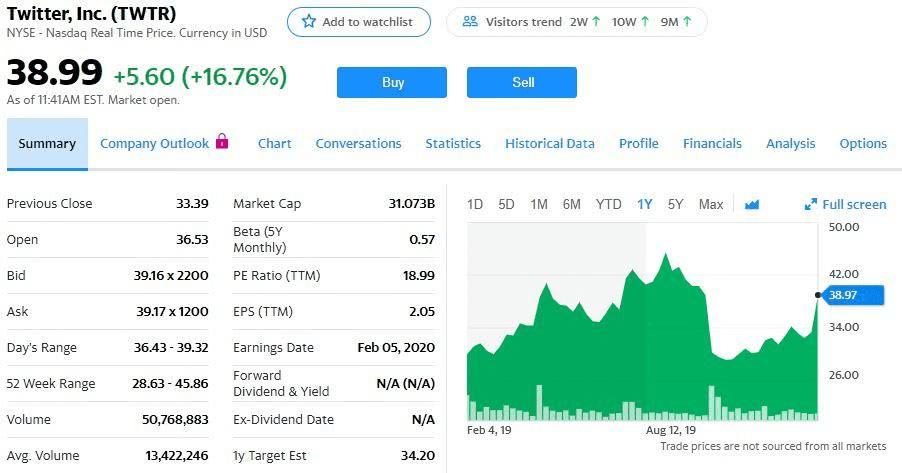Click the star icon to add to watchlist
The width and height of the screenshot is (902, 473).
tap(309, 22)
